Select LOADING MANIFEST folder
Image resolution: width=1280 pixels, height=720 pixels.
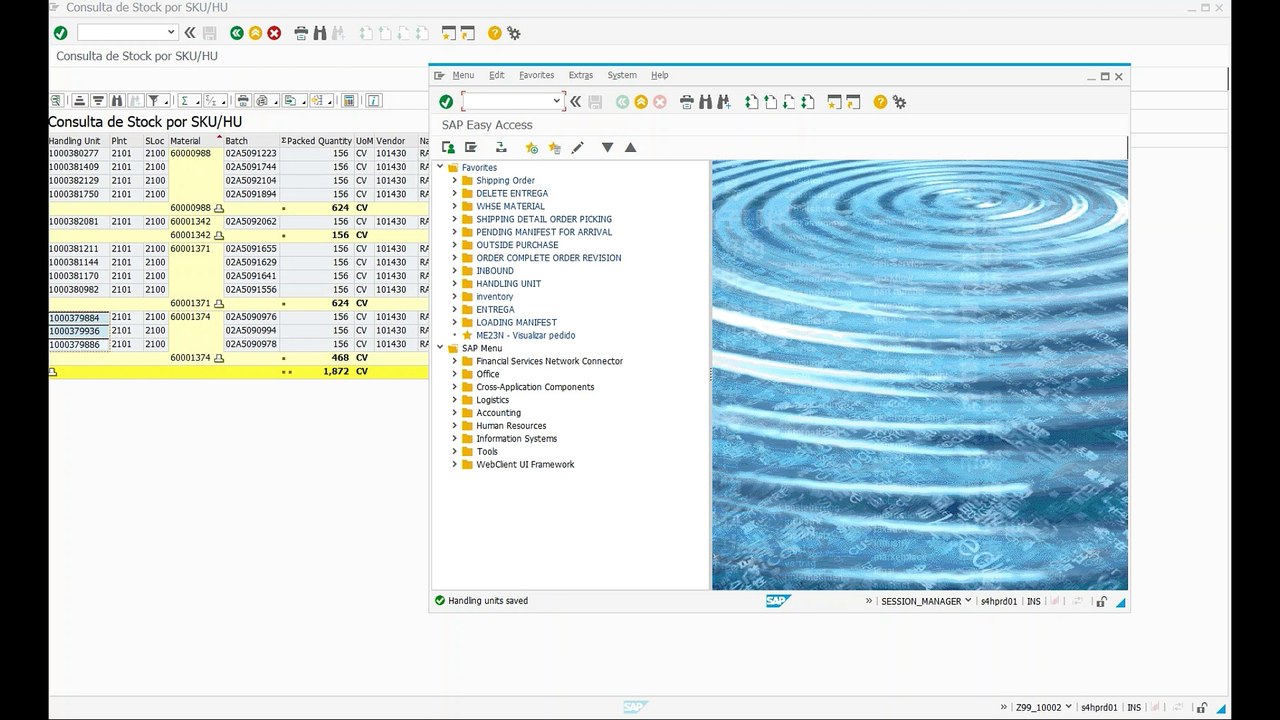coord(516,323)
